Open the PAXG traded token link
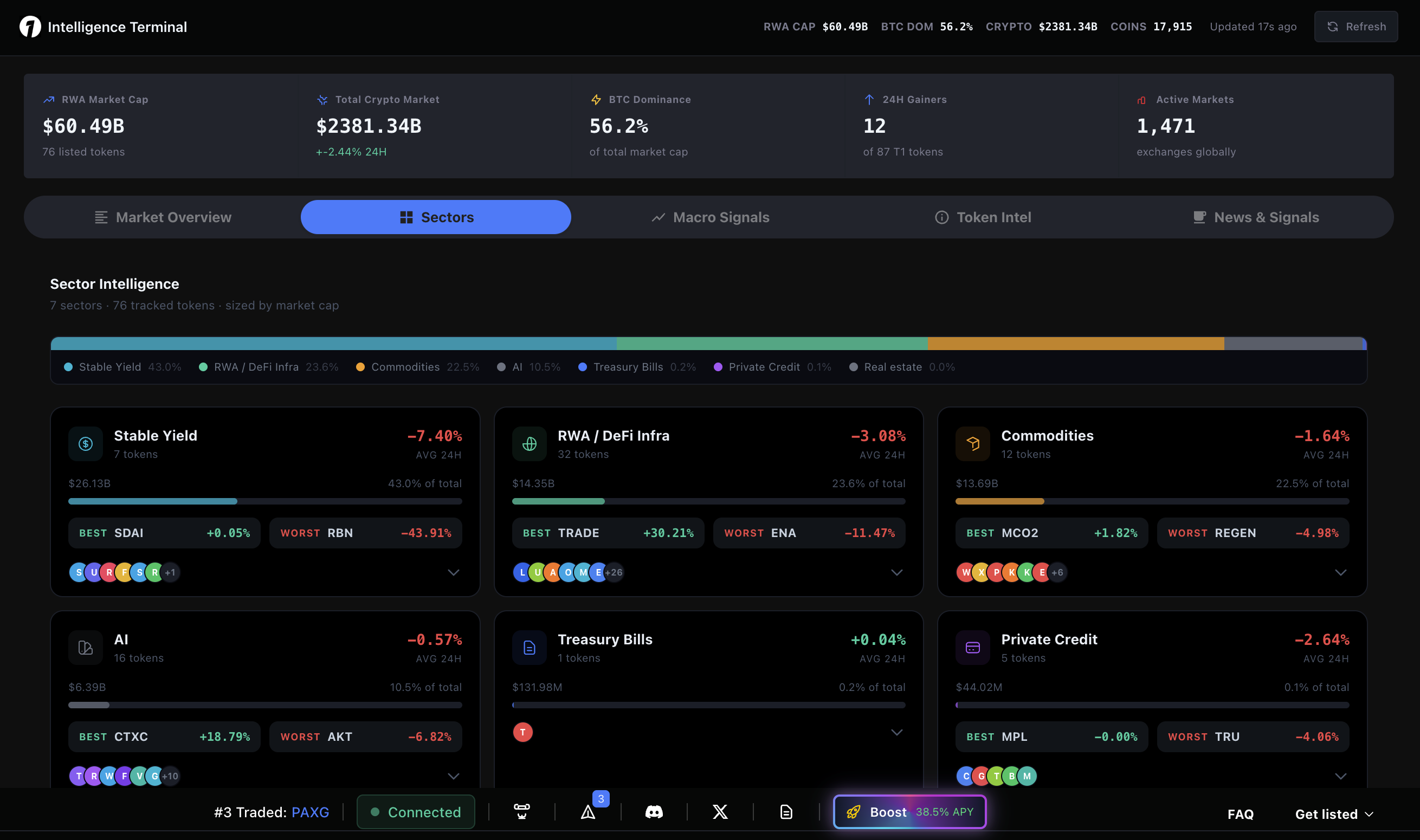1420x840 pixels. (x=310, y=812)
